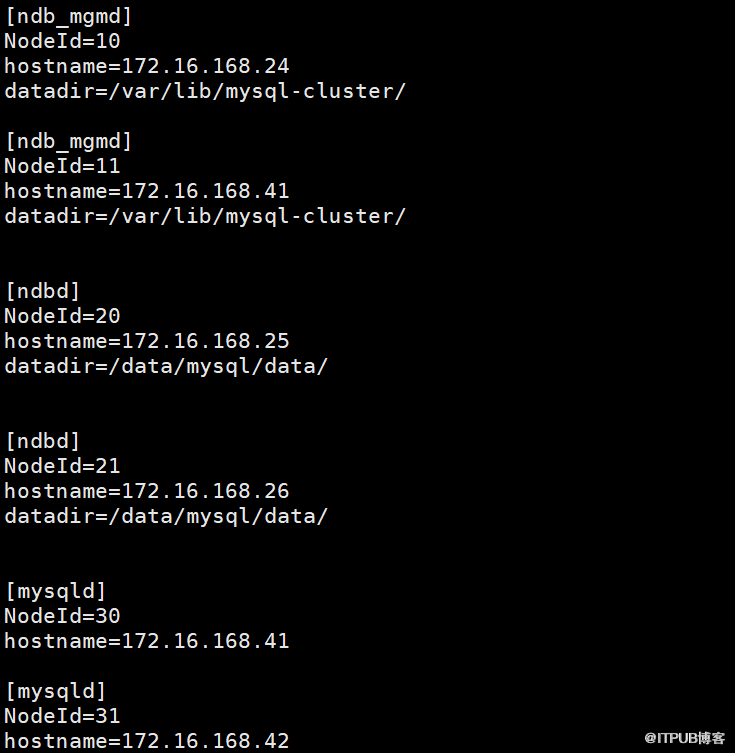The width and height of the screenshot is (735, 753).
Task: Click the NodeId=11 line
Action: (x=62, y=166)
